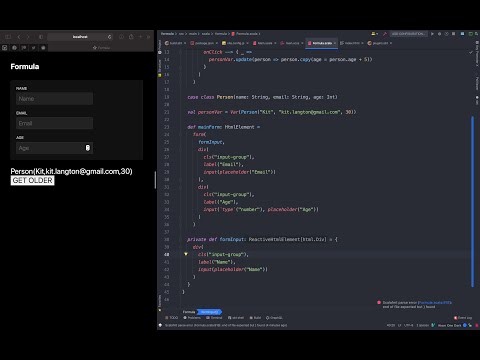Open the sbt shell tool window
Viewport: 480px width, 360px height.
[236, 318]
